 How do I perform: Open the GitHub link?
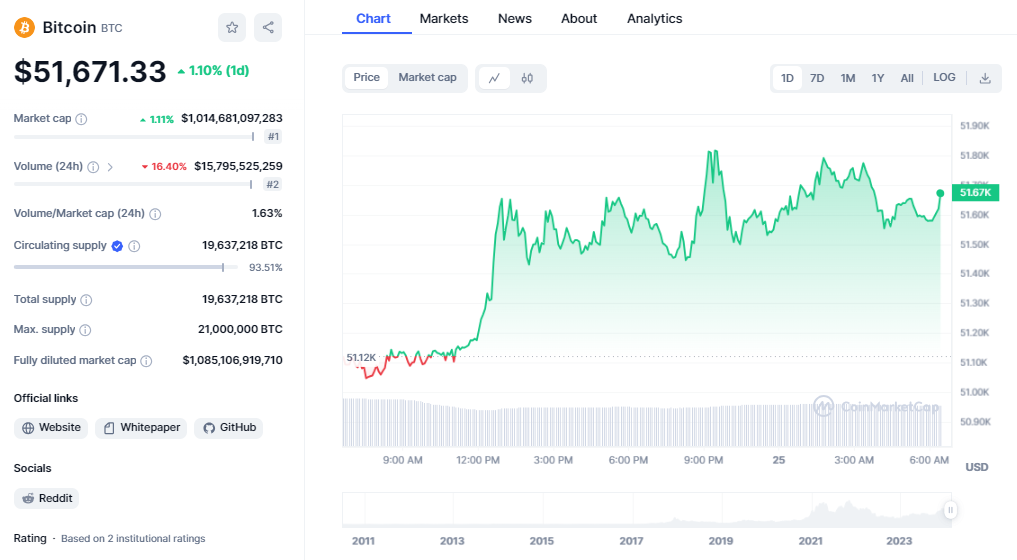click(229, 428)
